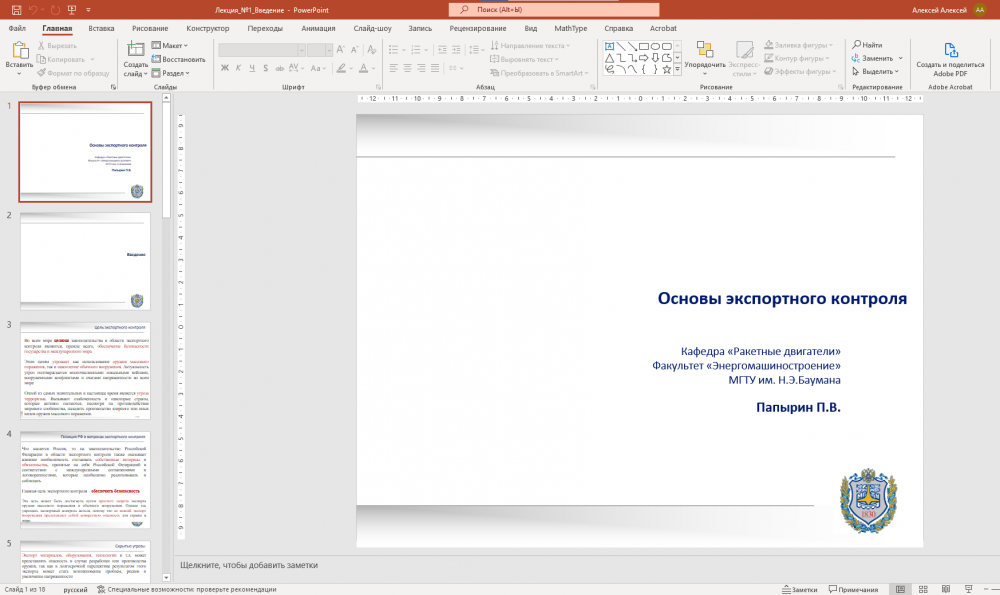Screen dimensions: 1000x595
Task: Expand the Section (Раздел) dropdown
Action: click(x=172, y=73)
